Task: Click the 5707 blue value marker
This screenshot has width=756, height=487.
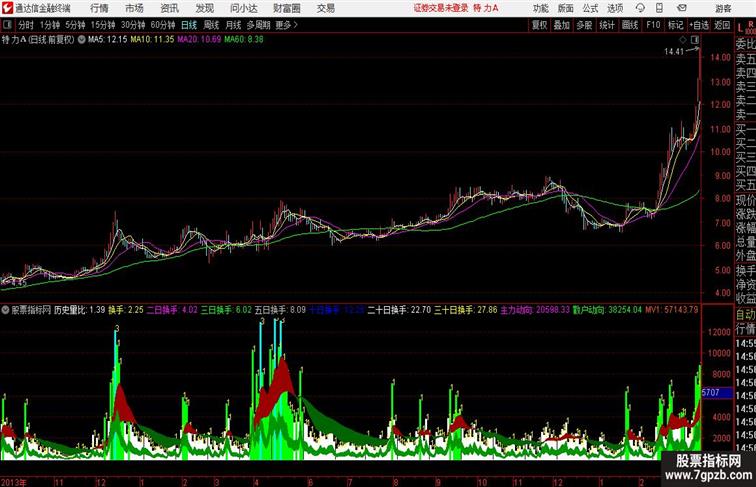Action: [x=717, y=392]
